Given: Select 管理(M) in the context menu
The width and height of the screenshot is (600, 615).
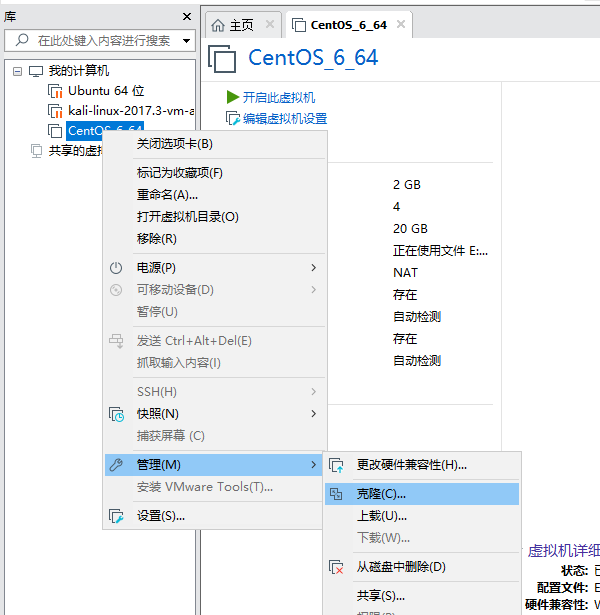Looking at the screenshot, I should tap(214, 465).
